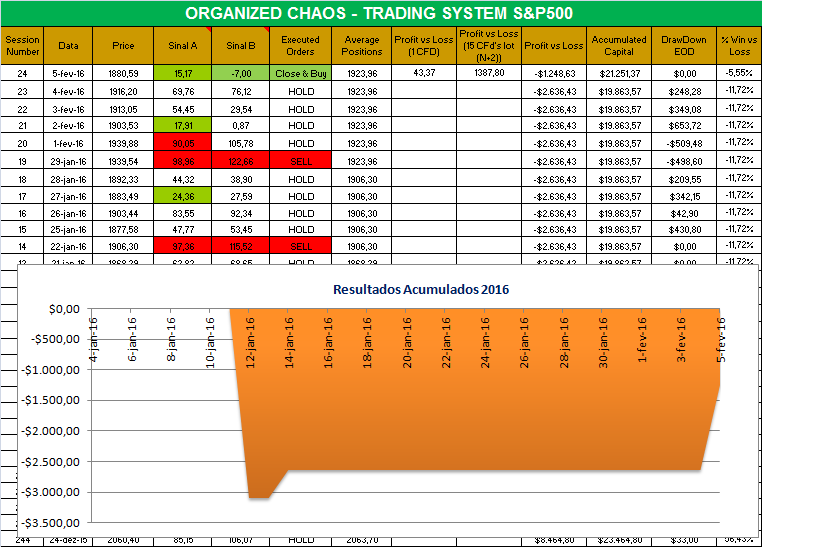Click 'Profit vs Loss (15 CFd's lot)' header

(x=489, y=45)
